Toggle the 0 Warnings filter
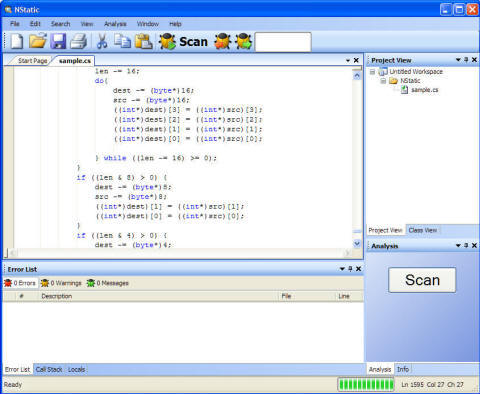480x394 pixels. coord(61,283)
